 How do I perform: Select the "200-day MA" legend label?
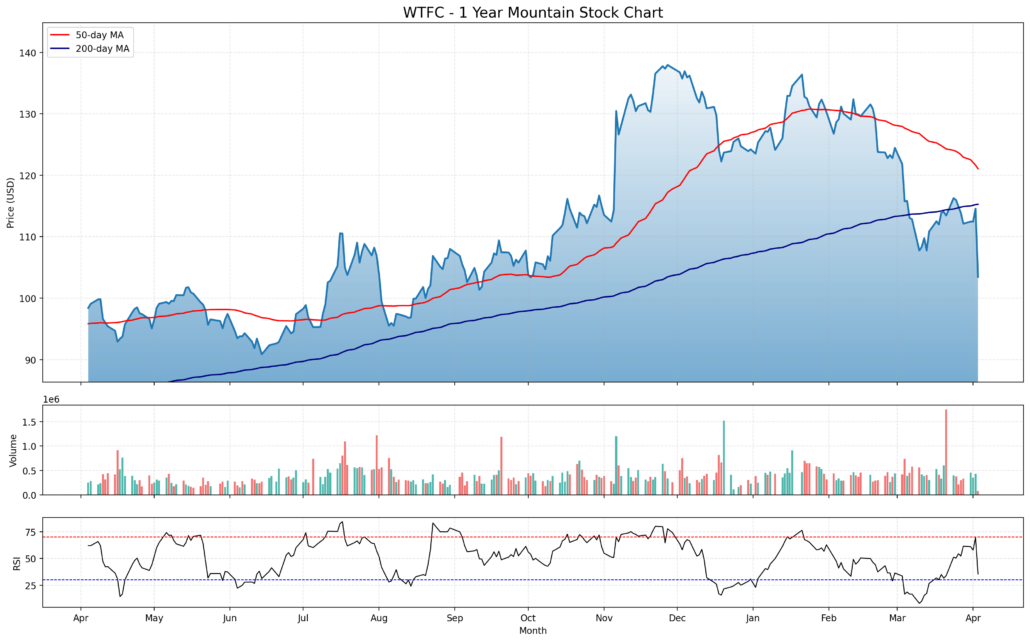[x=102, y=49]
